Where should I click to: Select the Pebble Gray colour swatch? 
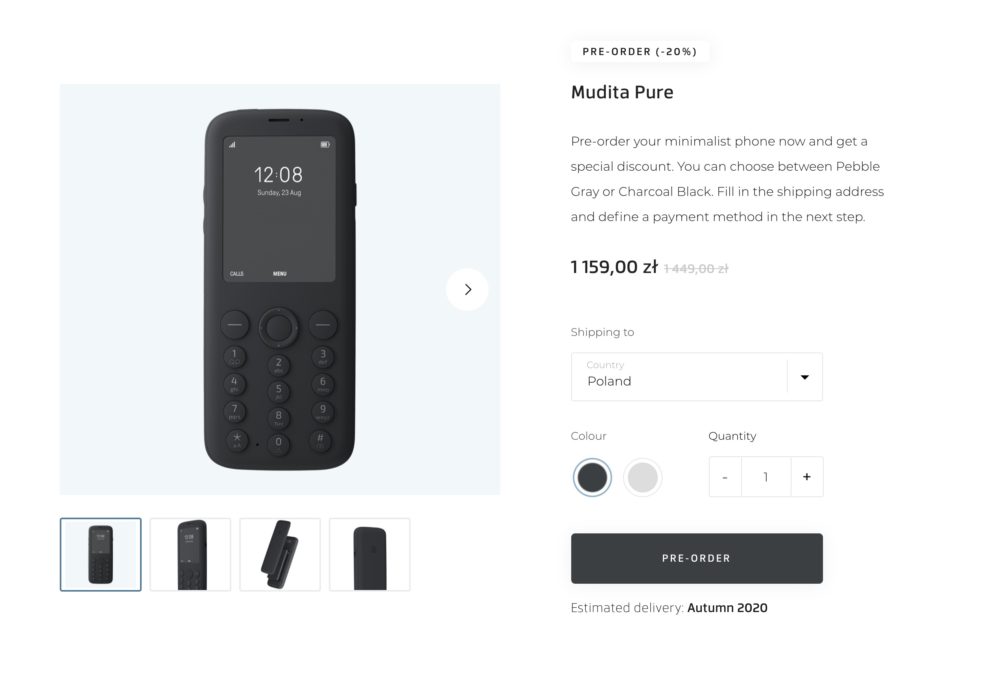(642, 477)
